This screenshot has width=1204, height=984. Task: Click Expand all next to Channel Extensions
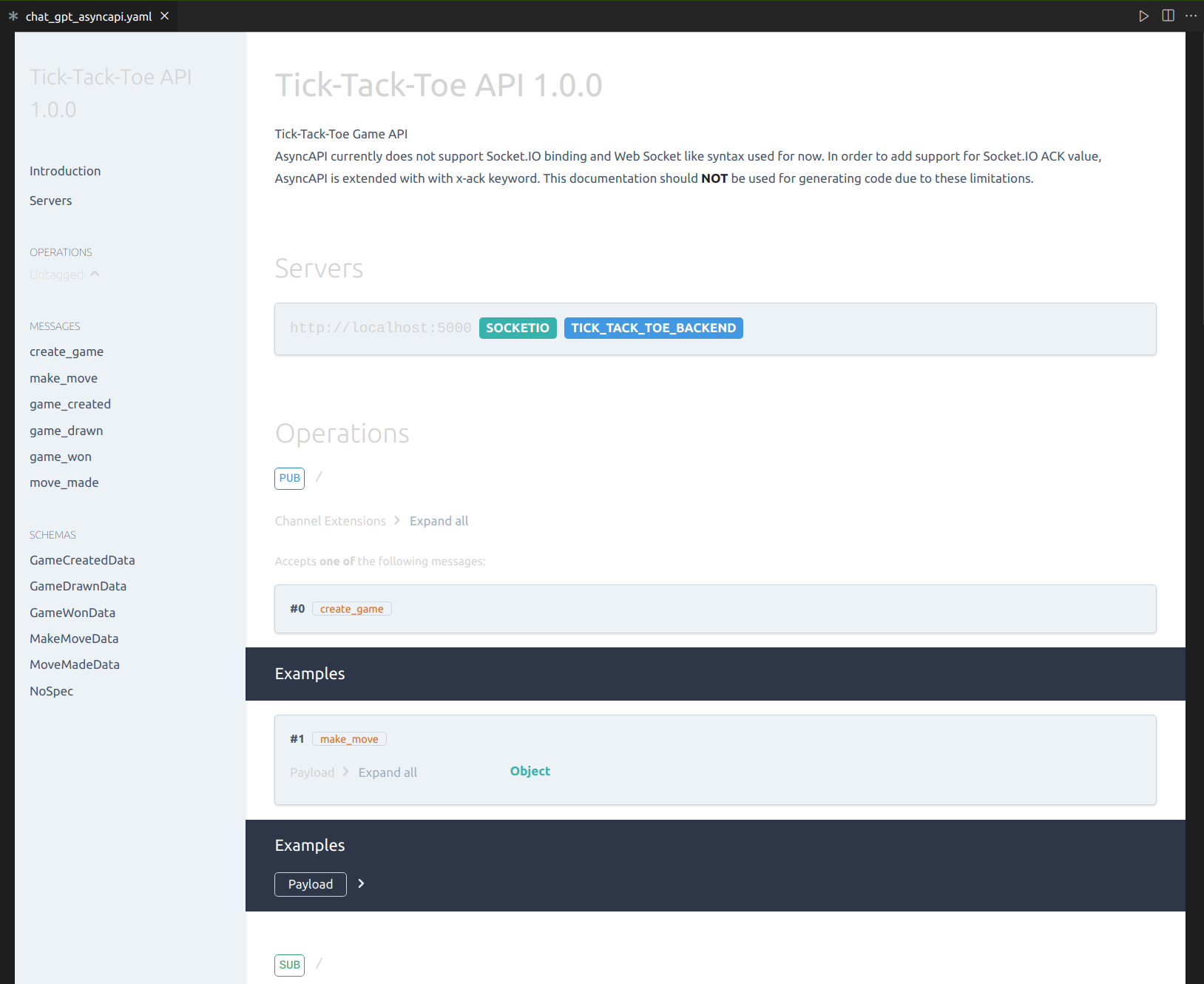pos(439,521)
